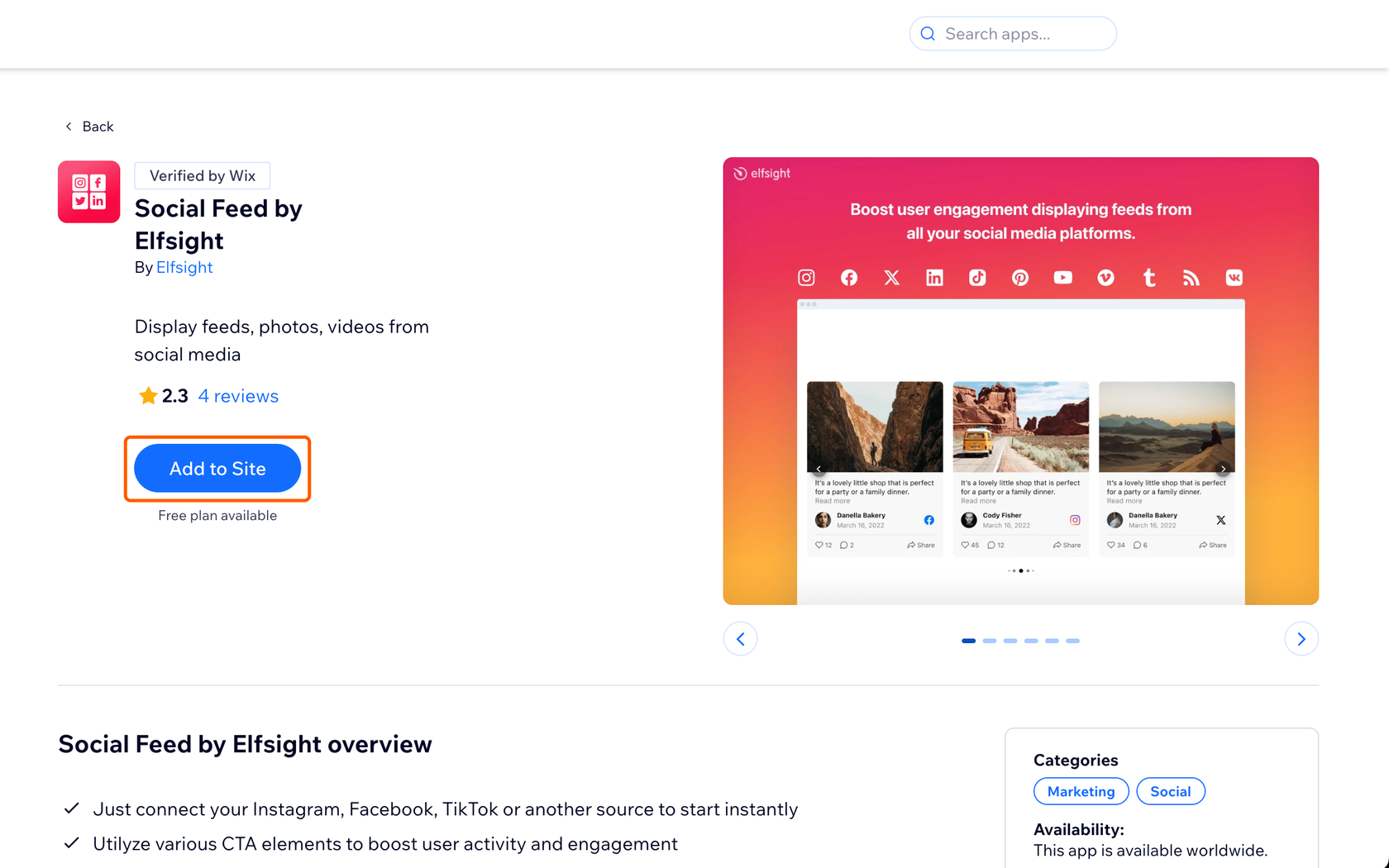The height and width of the screenshot is (868, 1389).
Task: Click the VK icon in preview banner
Action: 1234,278
